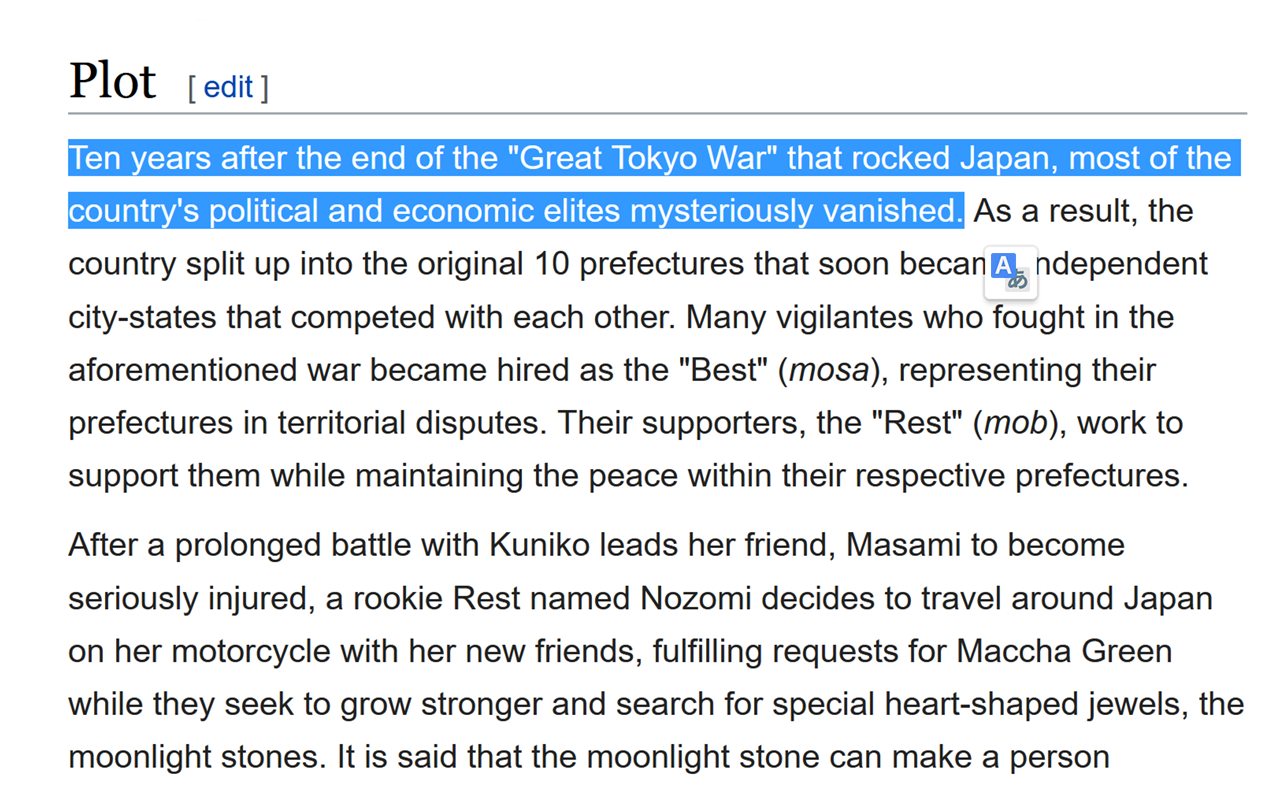Click the quoted word "Best"

[725, 370]
